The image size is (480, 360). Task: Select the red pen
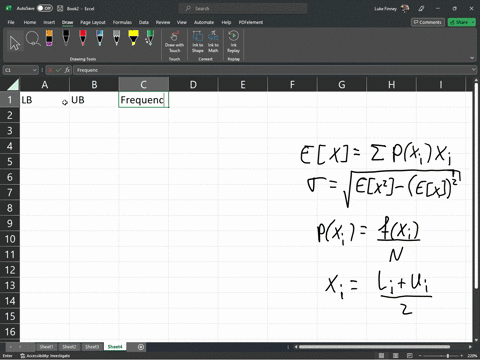(83, 38)
